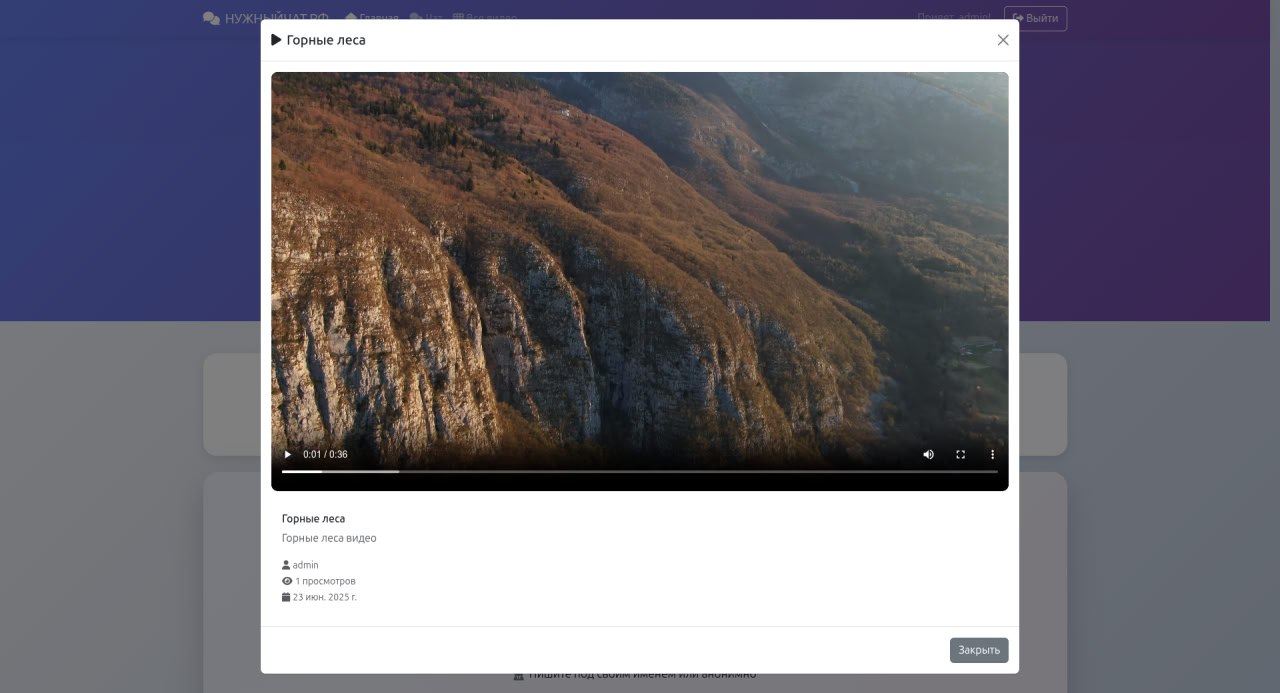1280x693 pixels.
Task: Open video more options menu
Action: coord(992,454)
